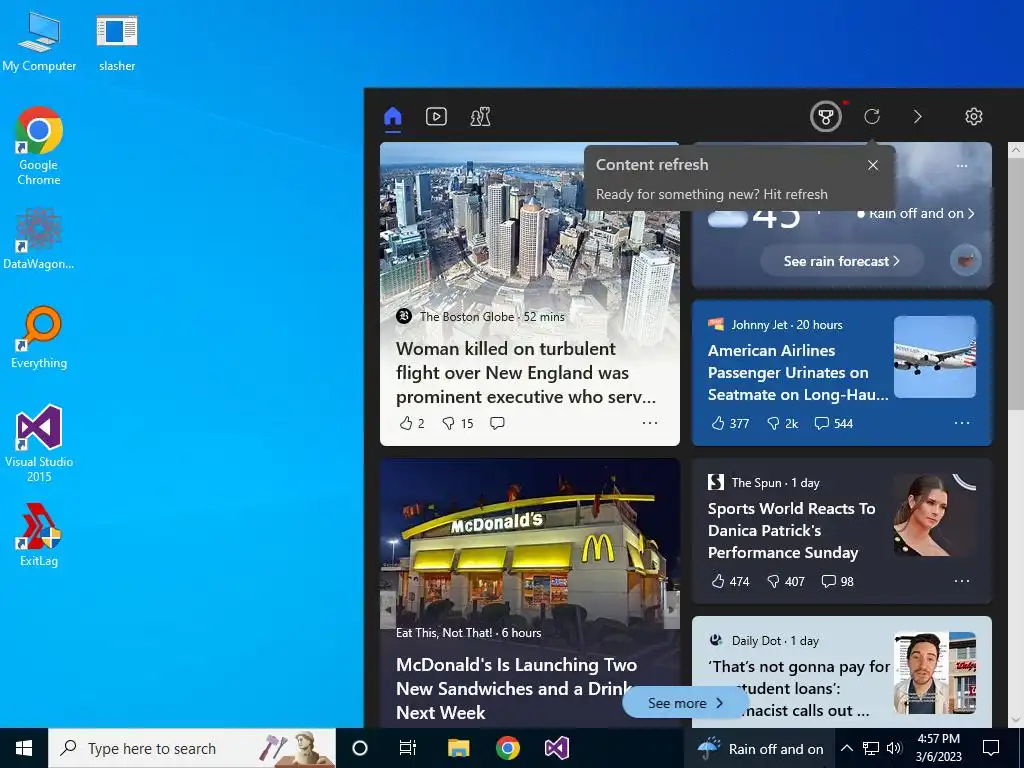
Task: Dislike the Boston Globe article
Action: pos(458,423)
